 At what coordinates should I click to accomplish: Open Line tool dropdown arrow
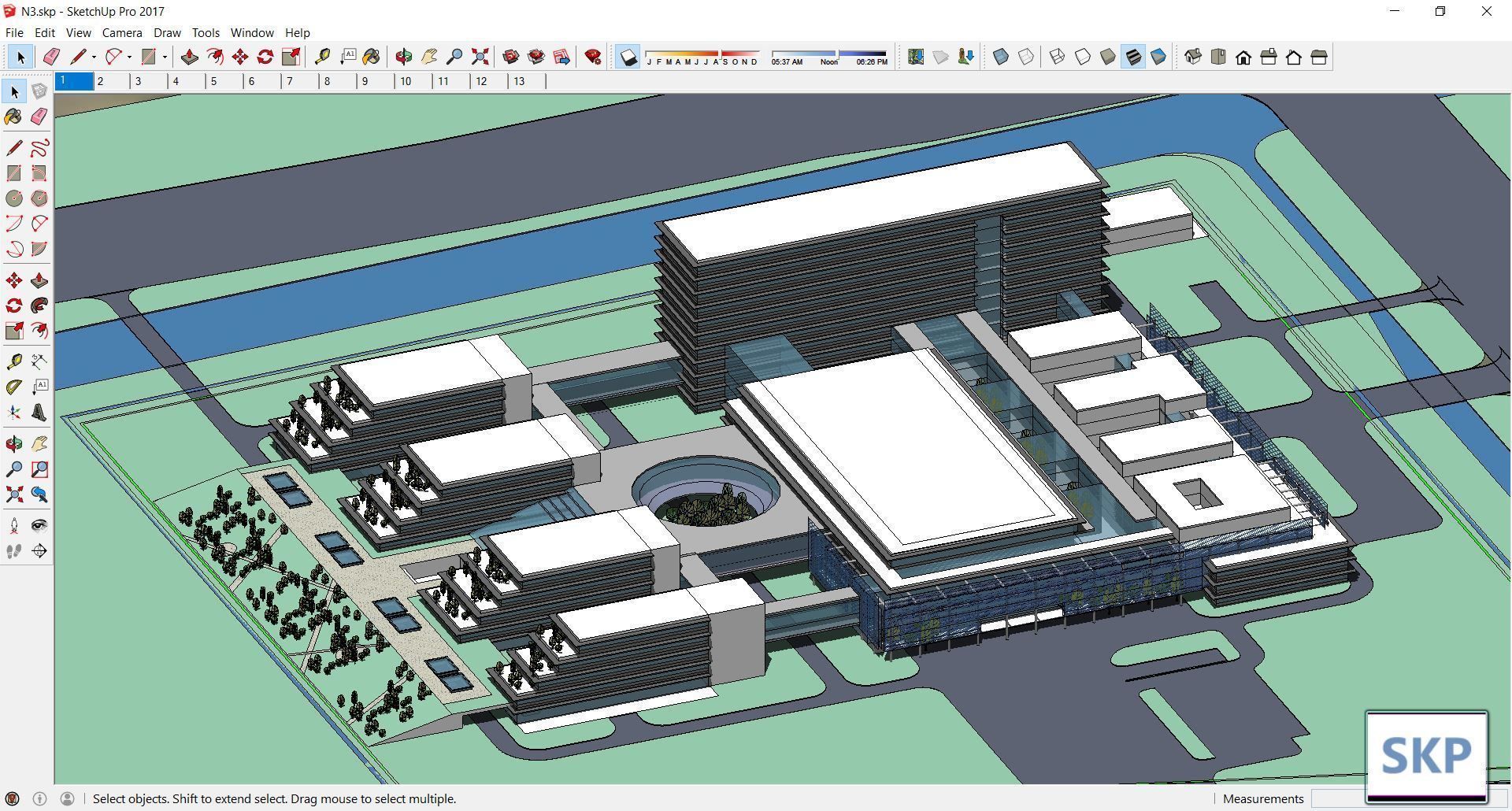(94, 57)
